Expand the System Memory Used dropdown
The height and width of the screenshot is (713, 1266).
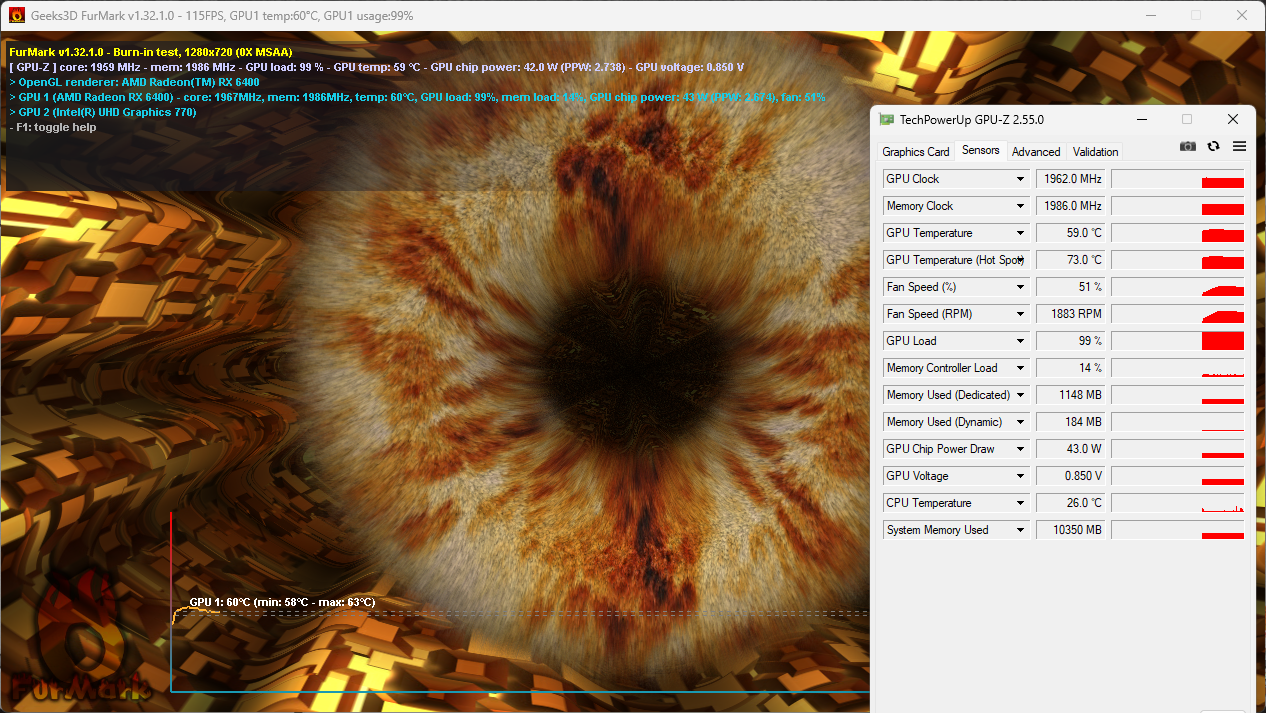[1020, 530]
